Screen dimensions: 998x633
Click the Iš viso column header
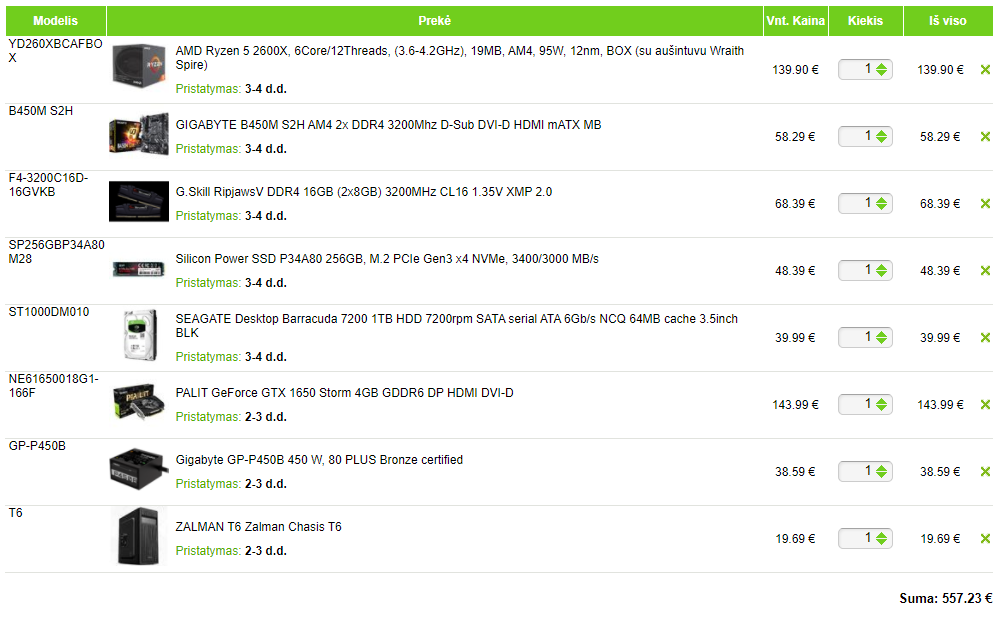(x=948, y=21)
